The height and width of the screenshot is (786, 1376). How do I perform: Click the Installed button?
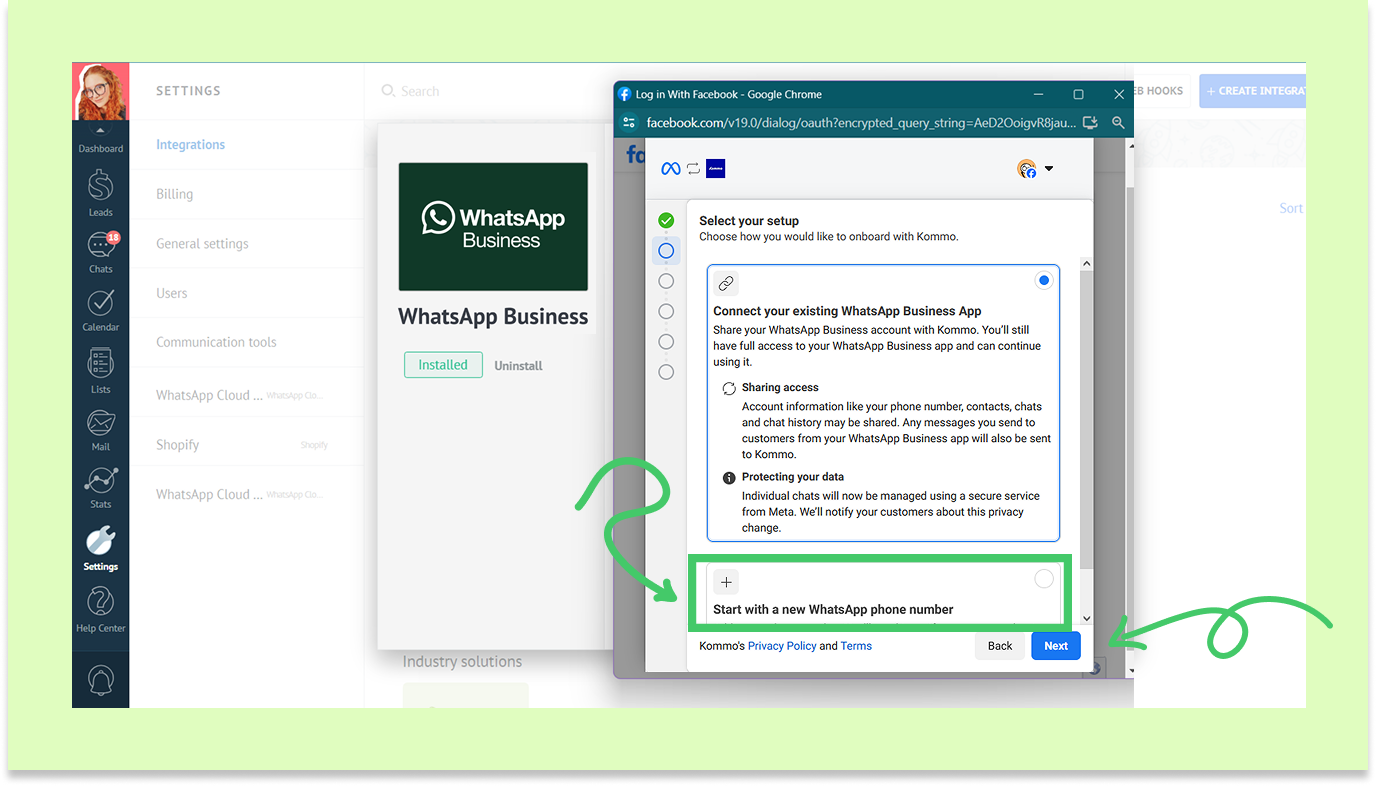click(x=443, y=365)
